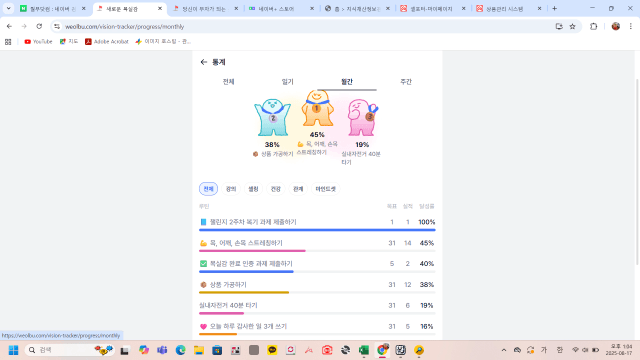Click the address bar URL field
The height and width of the screenshot is (360, 640).
coord(306,27)
